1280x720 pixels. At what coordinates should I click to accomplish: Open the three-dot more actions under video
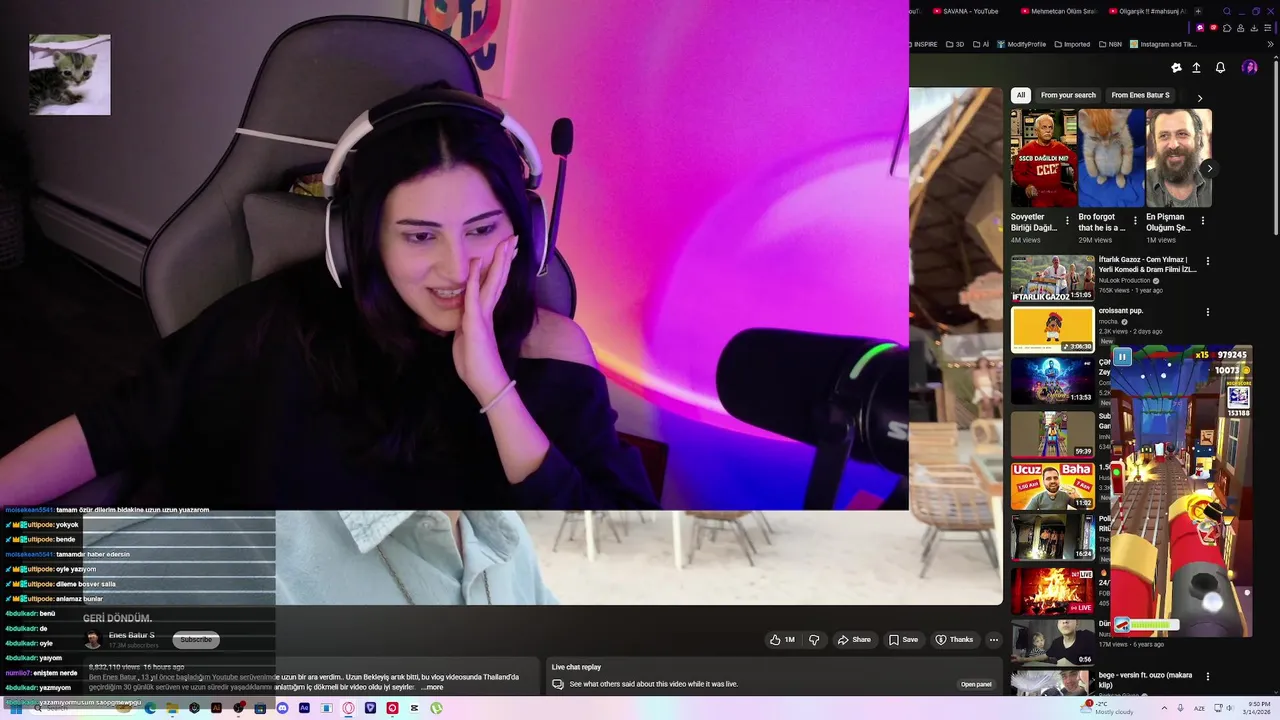(x=993, y=640)
